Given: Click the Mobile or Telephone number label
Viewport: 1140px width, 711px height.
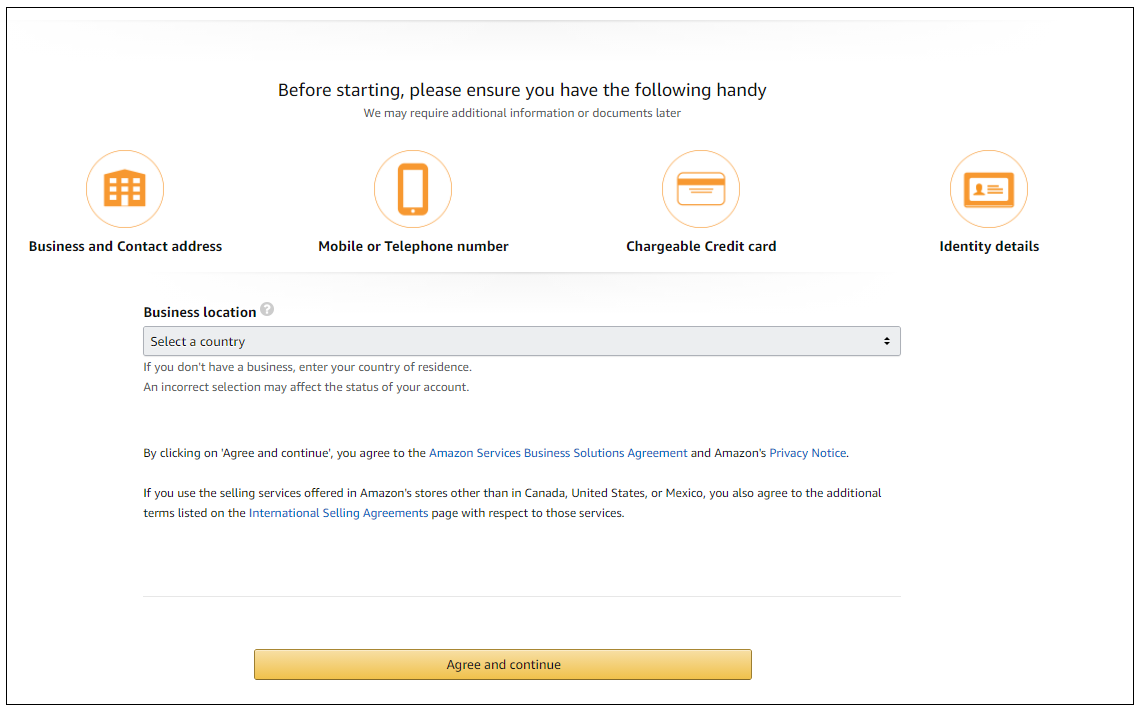Looking at the screenshot, I should pos(413,246).
